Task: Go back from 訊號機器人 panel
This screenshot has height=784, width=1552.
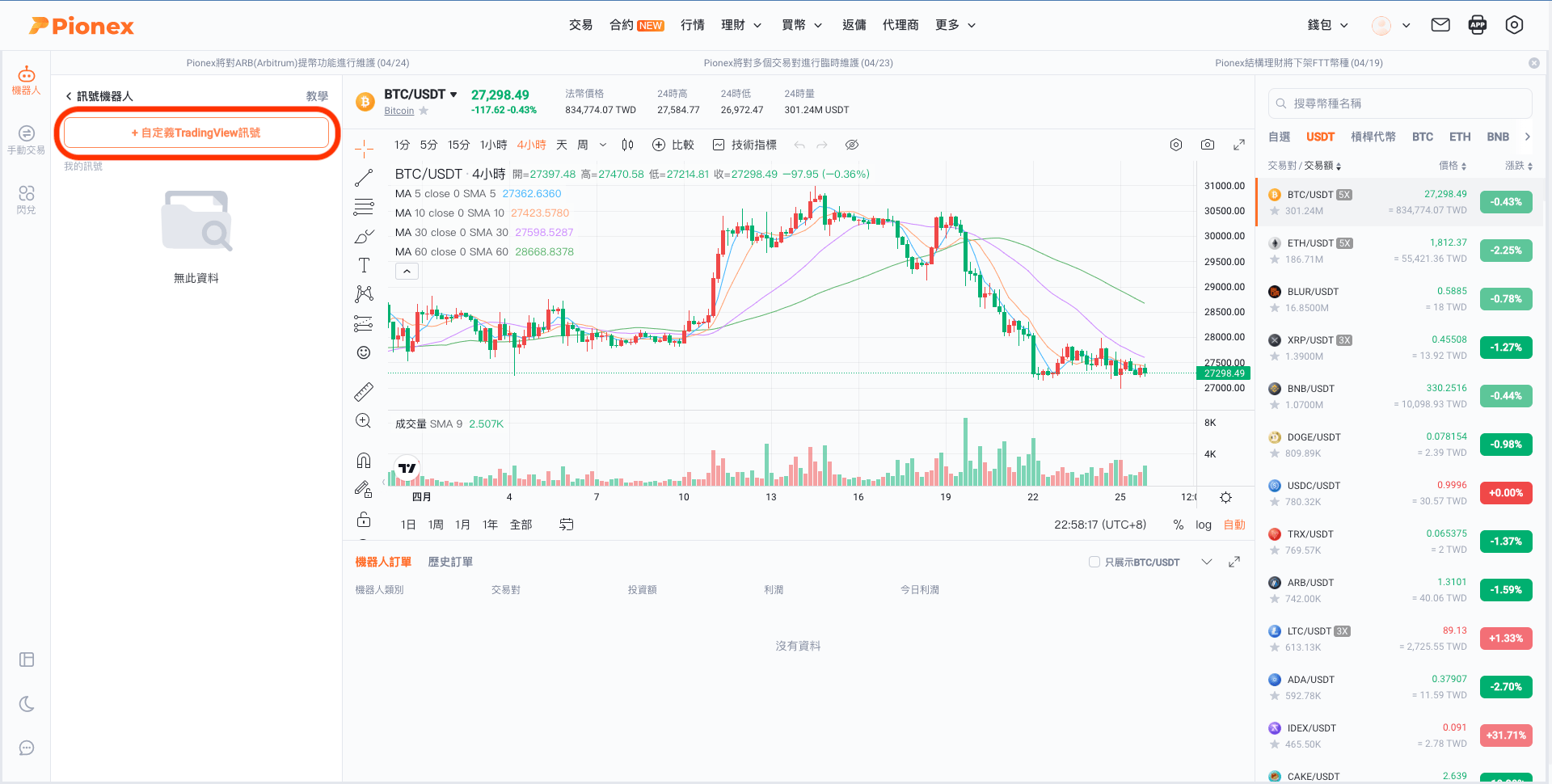Action: (x=70, y=96)
